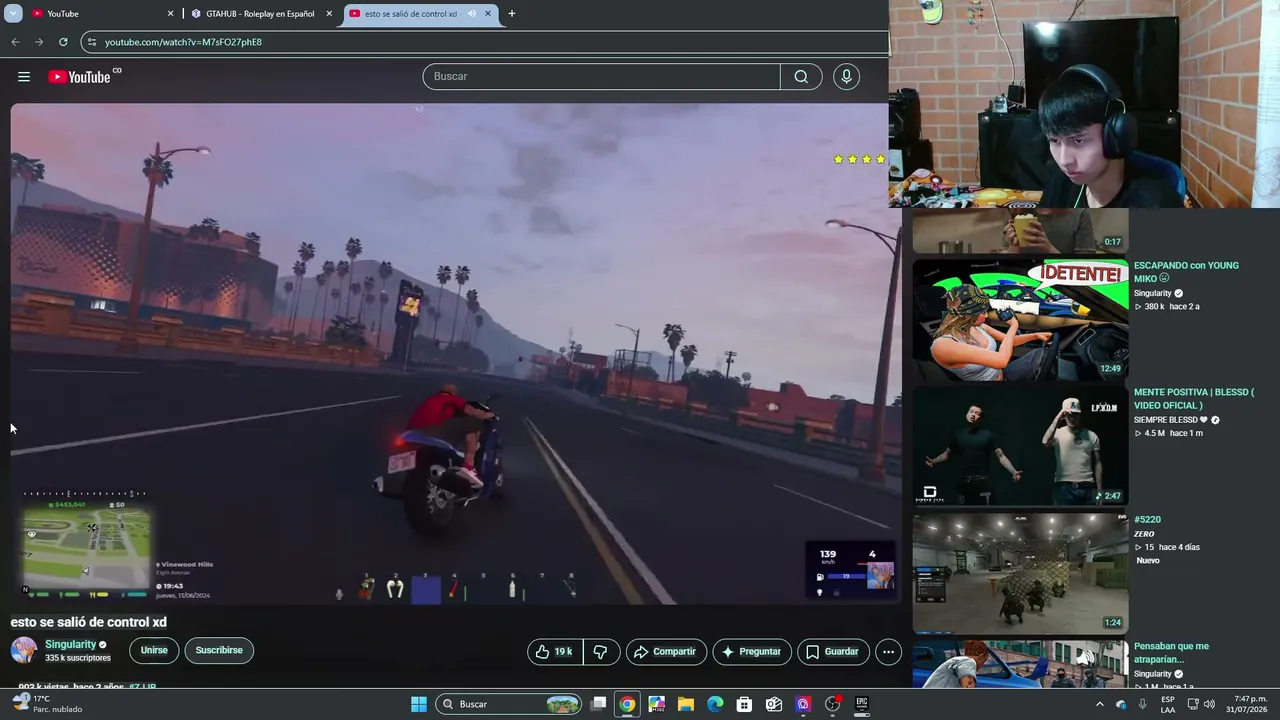This screenshot has height=720, width=1280.
Task: Open Microsoft Store from the taskbar
Action: click(x=744, y=704)
